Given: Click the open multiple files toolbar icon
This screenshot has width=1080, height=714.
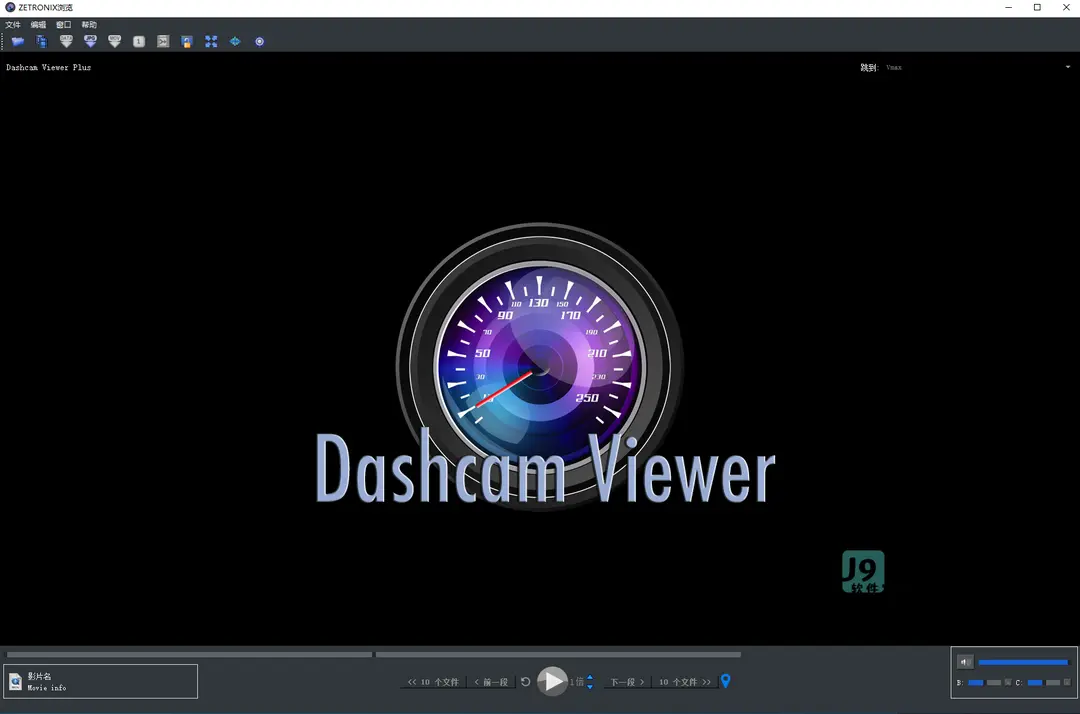Looking at the screenshot, I should pos(42,41).
